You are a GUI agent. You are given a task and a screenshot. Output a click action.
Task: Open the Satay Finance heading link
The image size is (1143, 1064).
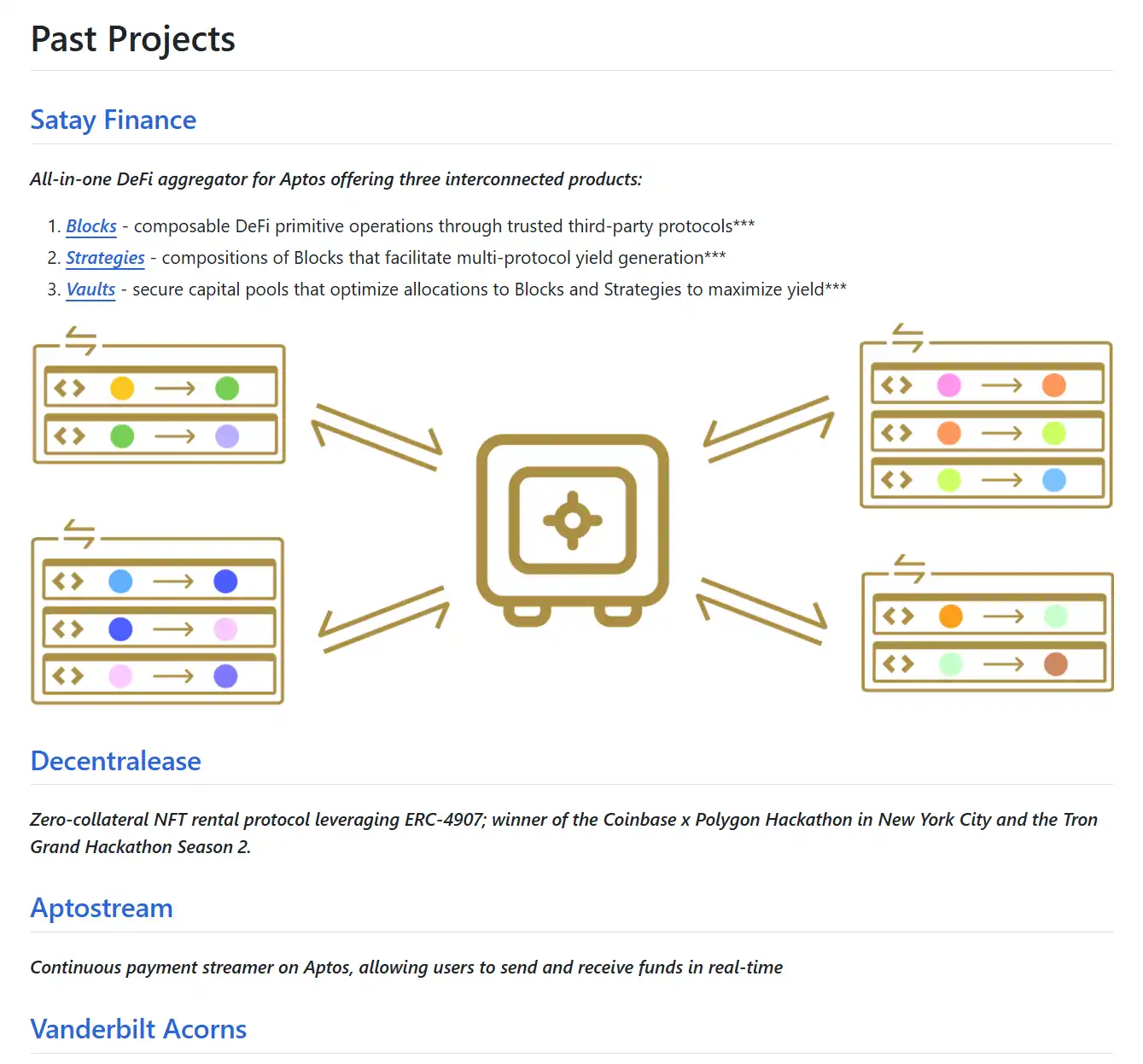pos(114,120)
